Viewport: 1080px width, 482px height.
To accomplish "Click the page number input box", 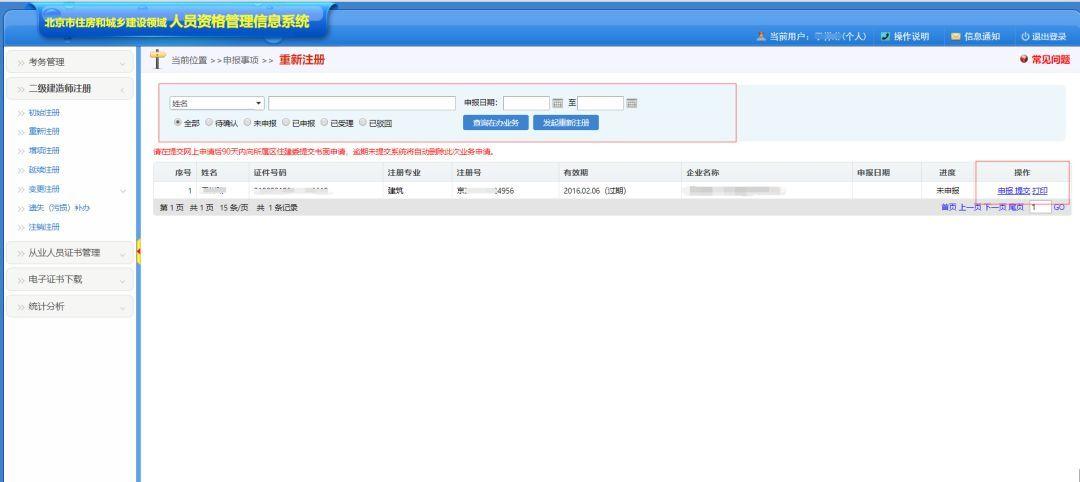I will 1040,207.
